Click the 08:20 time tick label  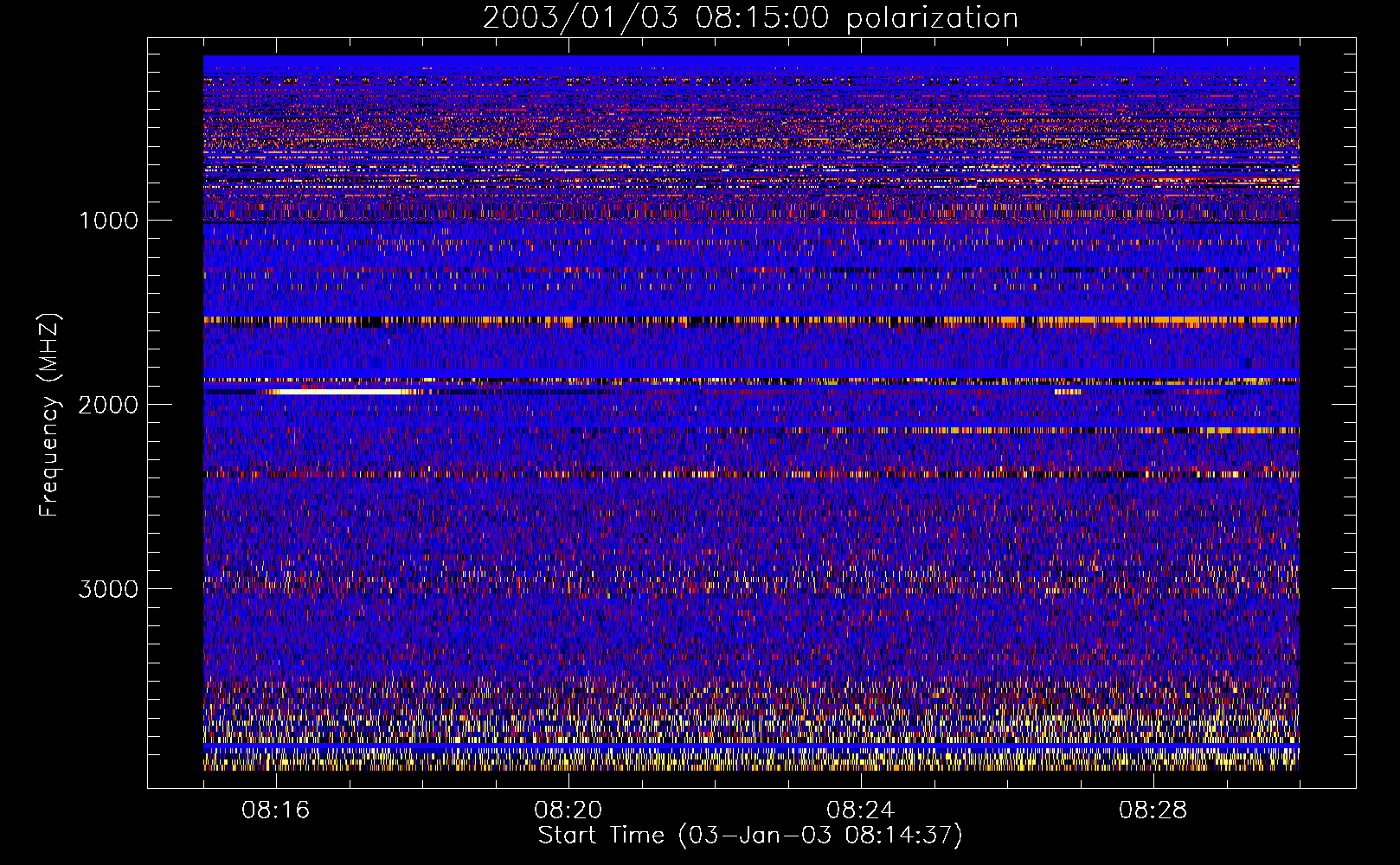tap(568, 811)
